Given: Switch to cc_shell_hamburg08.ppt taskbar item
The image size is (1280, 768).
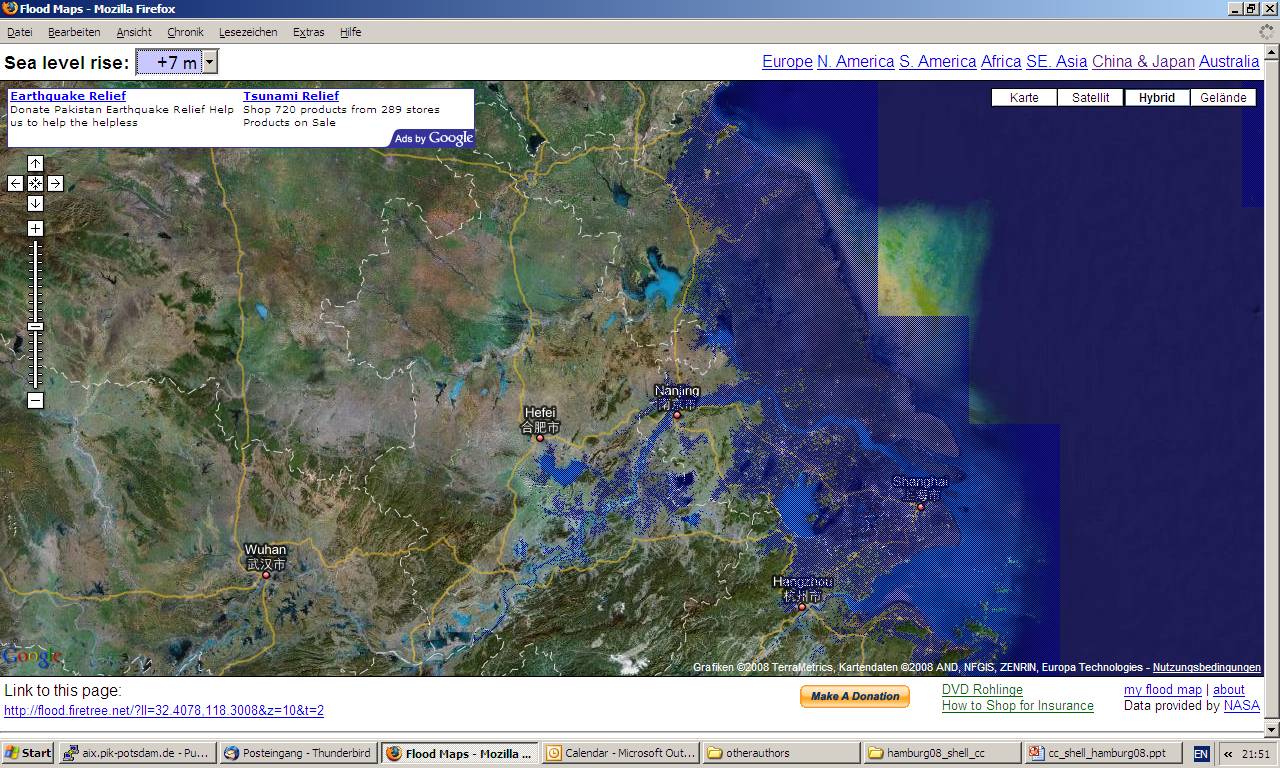Looking at the screenshot, I should 1102,754.
